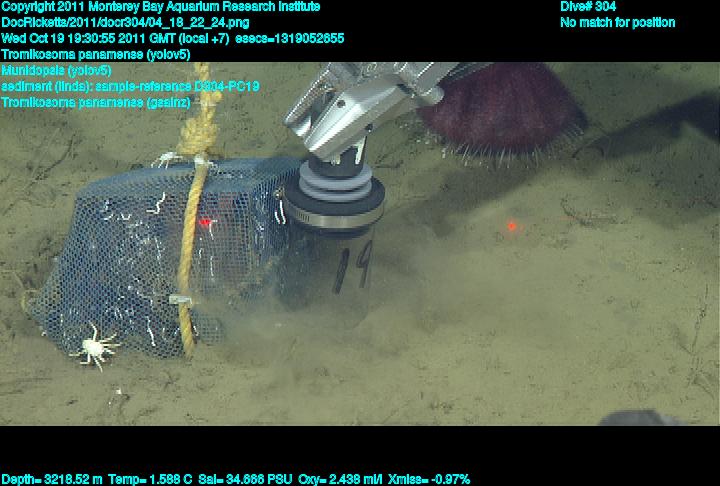Click the red laser dot on the mesh bag
Screen dimensions: 720x486
click(207, 222)
